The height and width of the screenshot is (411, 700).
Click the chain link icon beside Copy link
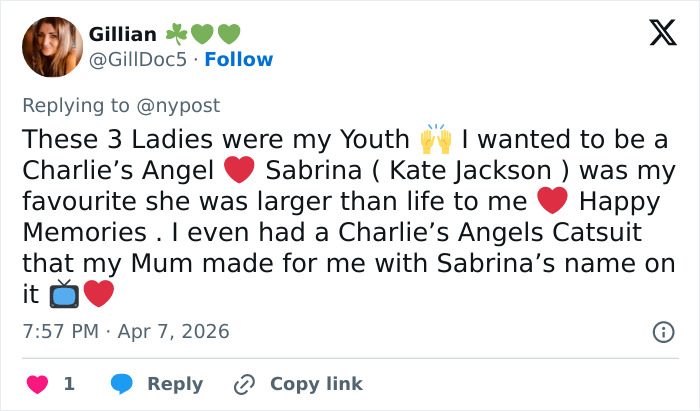click(x=244, y=384)
